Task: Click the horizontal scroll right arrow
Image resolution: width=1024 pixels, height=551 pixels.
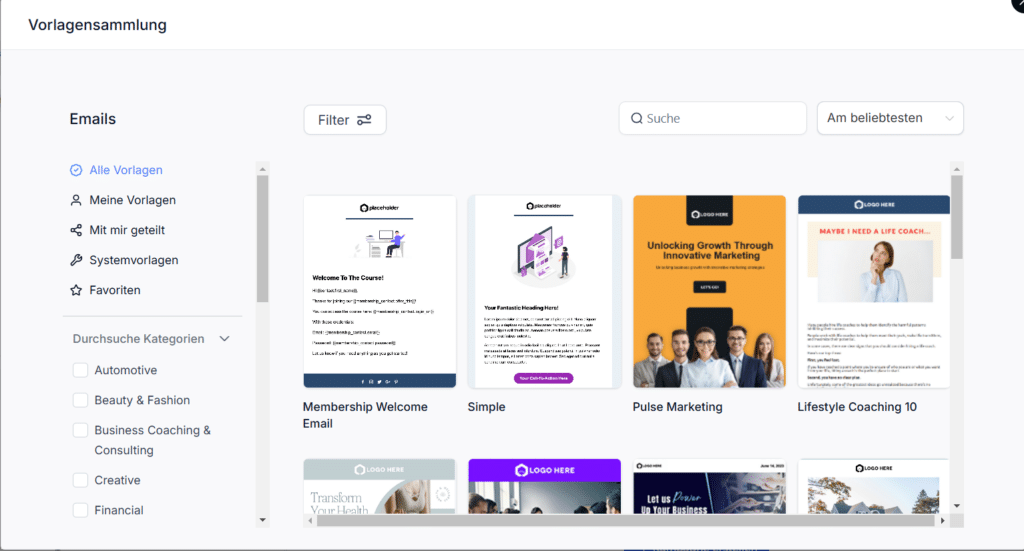Action: click(942, 521)
